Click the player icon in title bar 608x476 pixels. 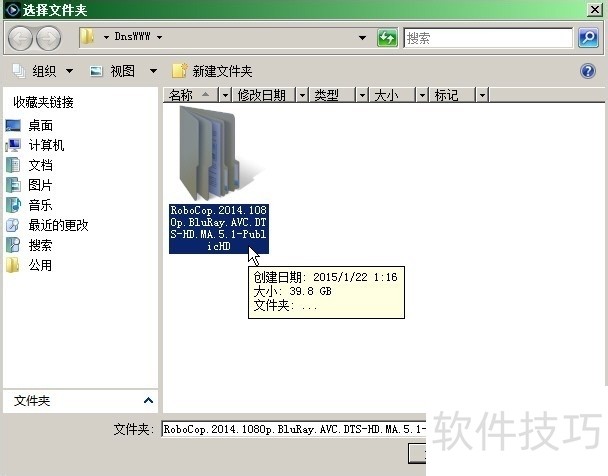coord(12,10)
